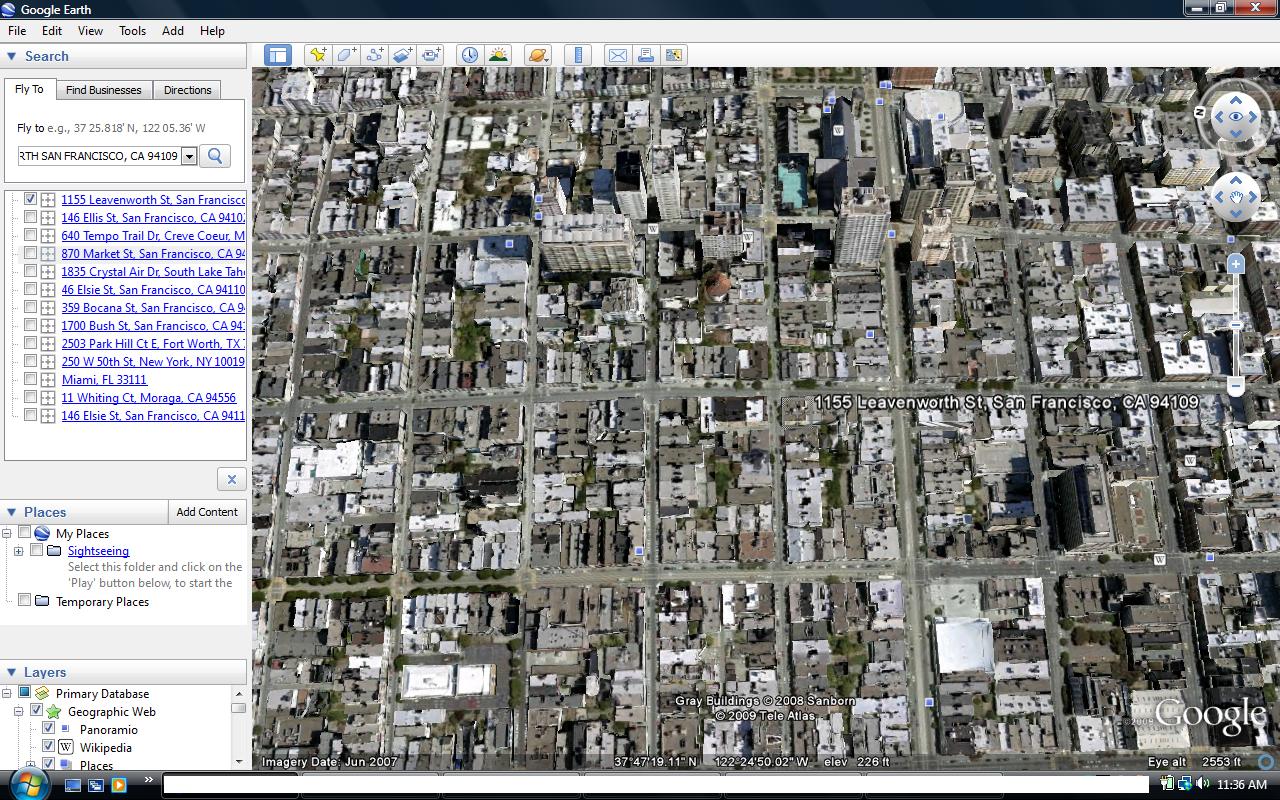Click the Look joystick eye icon

[x=1236, y=117]
